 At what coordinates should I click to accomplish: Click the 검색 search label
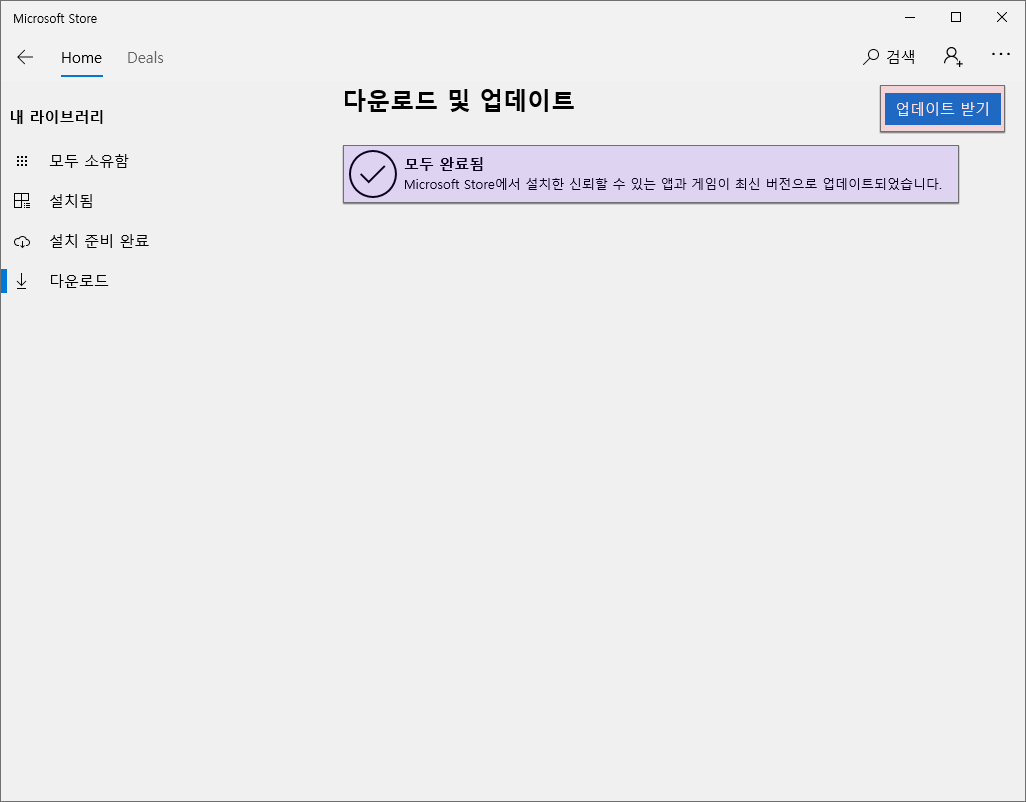pos(900,57)
